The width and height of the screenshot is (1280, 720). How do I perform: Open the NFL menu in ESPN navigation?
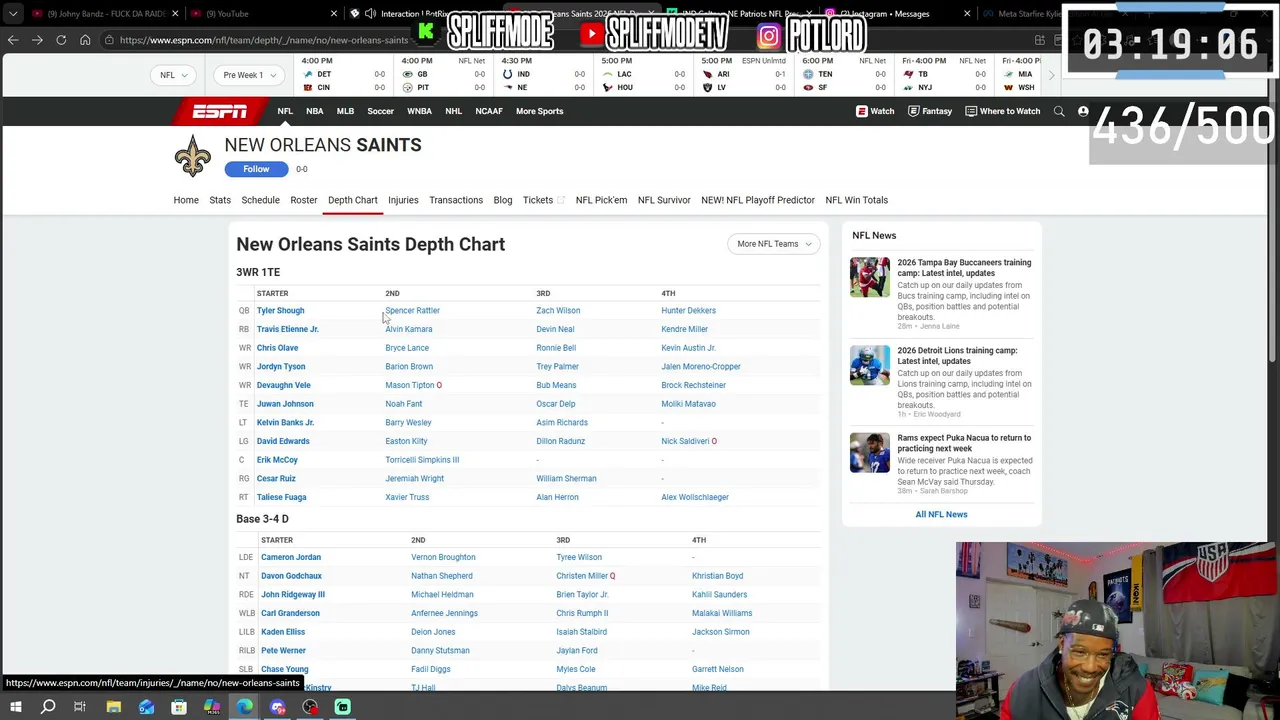coord(285,111)
